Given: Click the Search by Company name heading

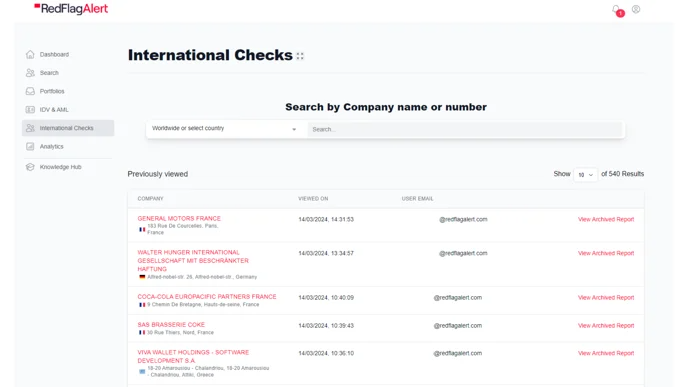Looking at the screenshot, I should click(x=386, y=107).
